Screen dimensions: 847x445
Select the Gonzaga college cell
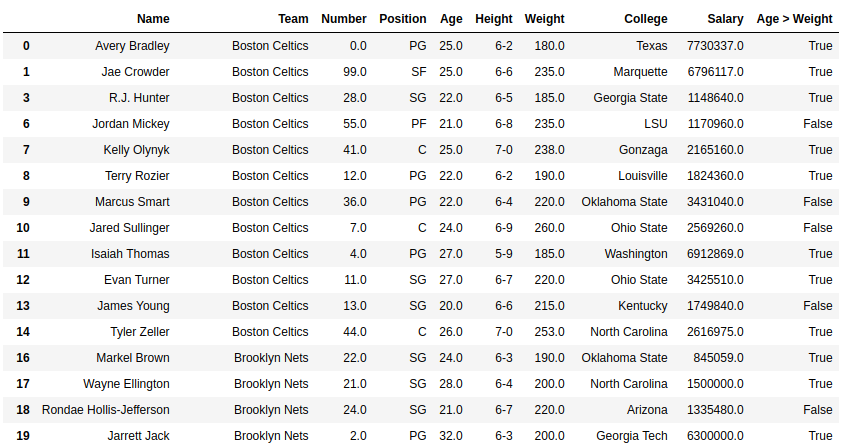click(x=643, y=150)
